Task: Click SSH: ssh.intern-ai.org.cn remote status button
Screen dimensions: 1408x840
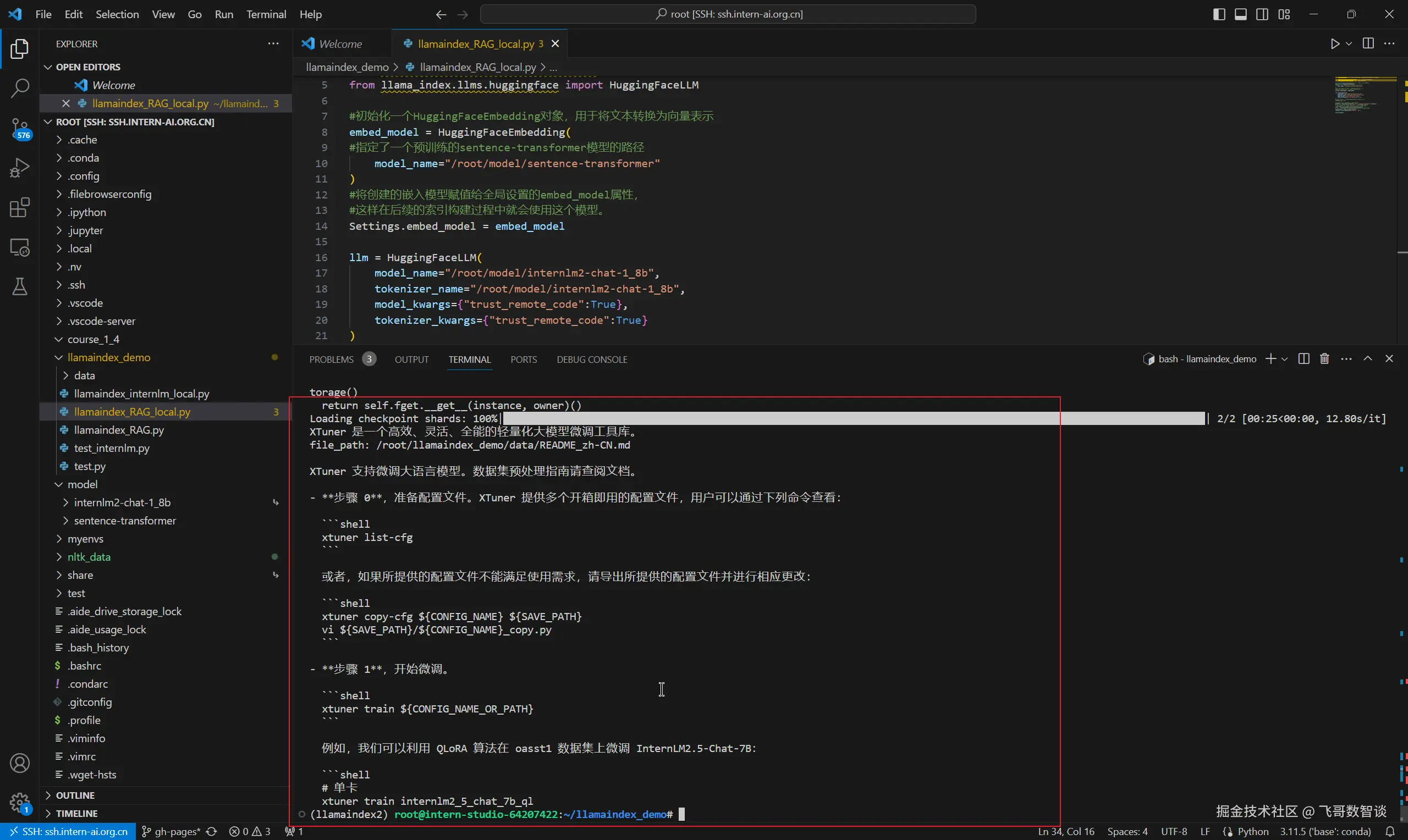Action: pyautogui.click(x=68, y=832)
